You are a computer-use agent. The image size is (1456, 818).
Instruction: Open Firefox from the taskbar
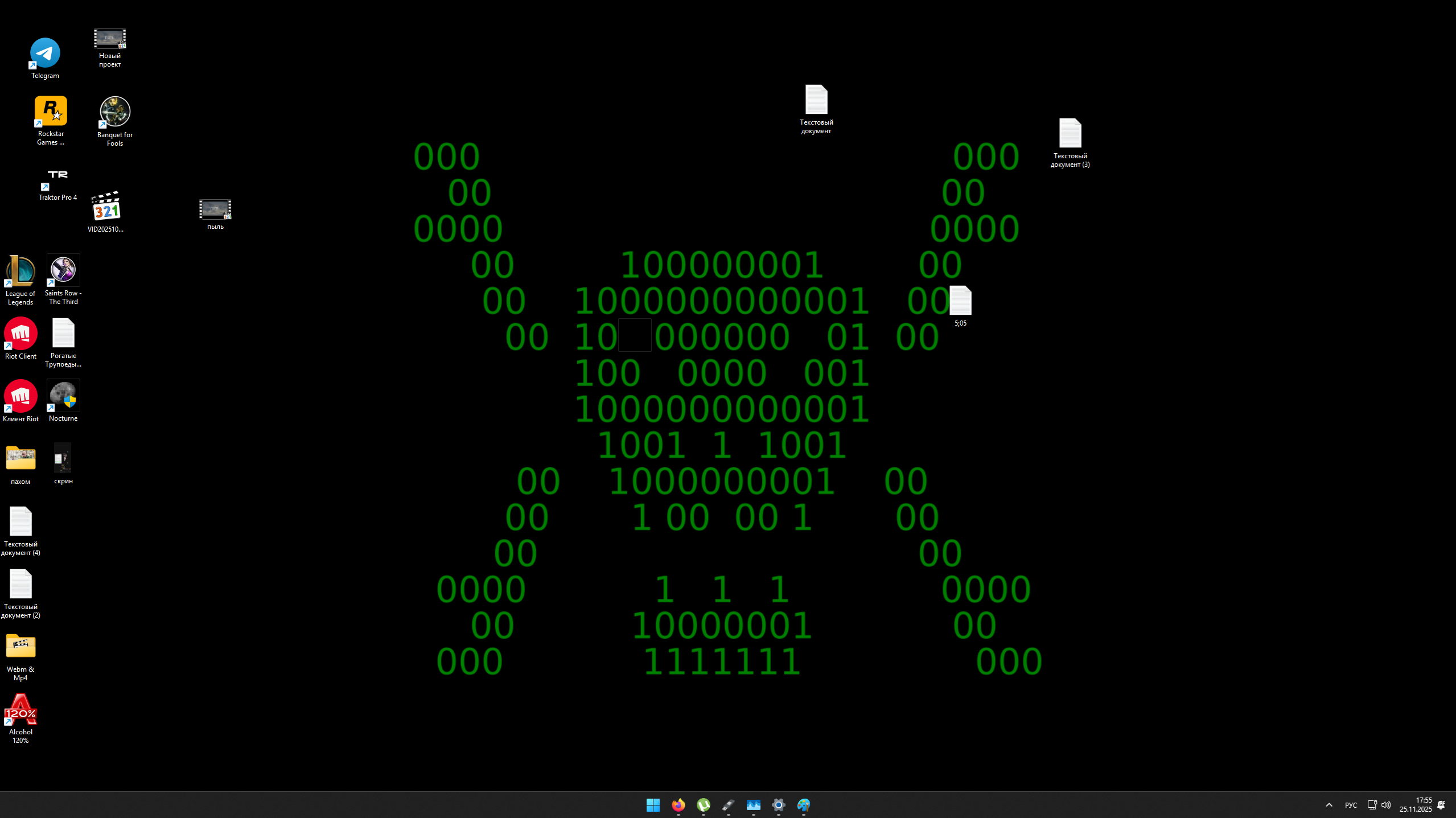click(x=678, y=805)
